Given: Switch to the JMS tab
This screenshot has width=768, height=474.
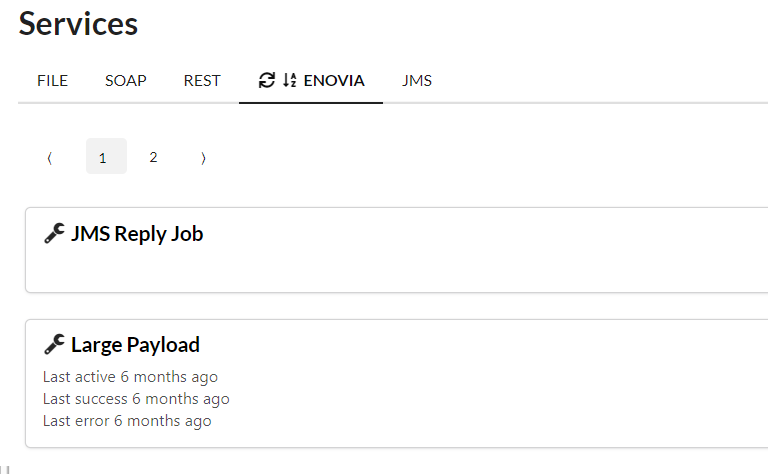Looking at the screenshot, I should 417,81.
